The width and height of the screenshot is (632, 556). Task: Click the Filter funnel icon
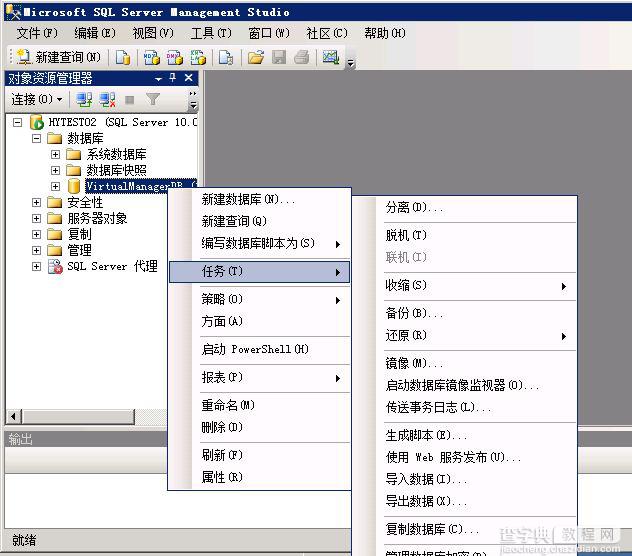(x=153, y=99)
